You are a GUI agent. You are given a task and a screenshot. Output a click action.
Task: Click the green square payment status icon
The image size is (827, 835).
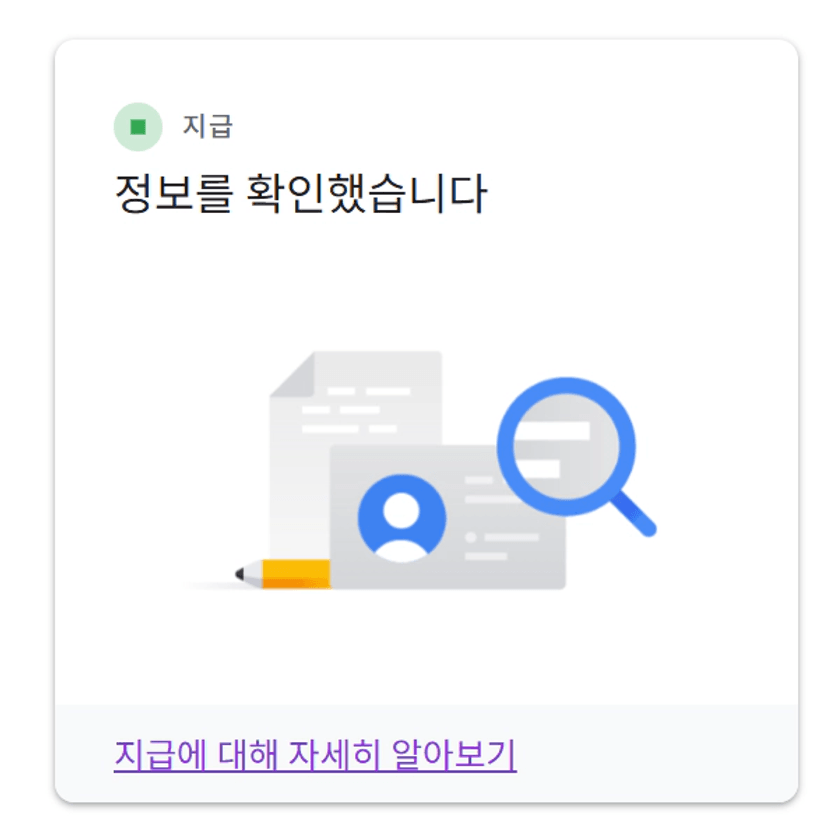pyautogui.click(x=138, y=127)
